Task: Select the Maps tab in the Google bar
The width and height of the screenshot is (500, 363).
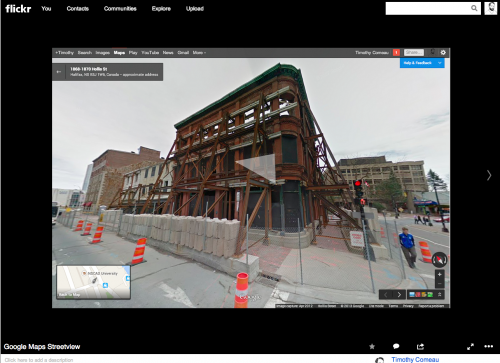Action: tap(119, 53)
